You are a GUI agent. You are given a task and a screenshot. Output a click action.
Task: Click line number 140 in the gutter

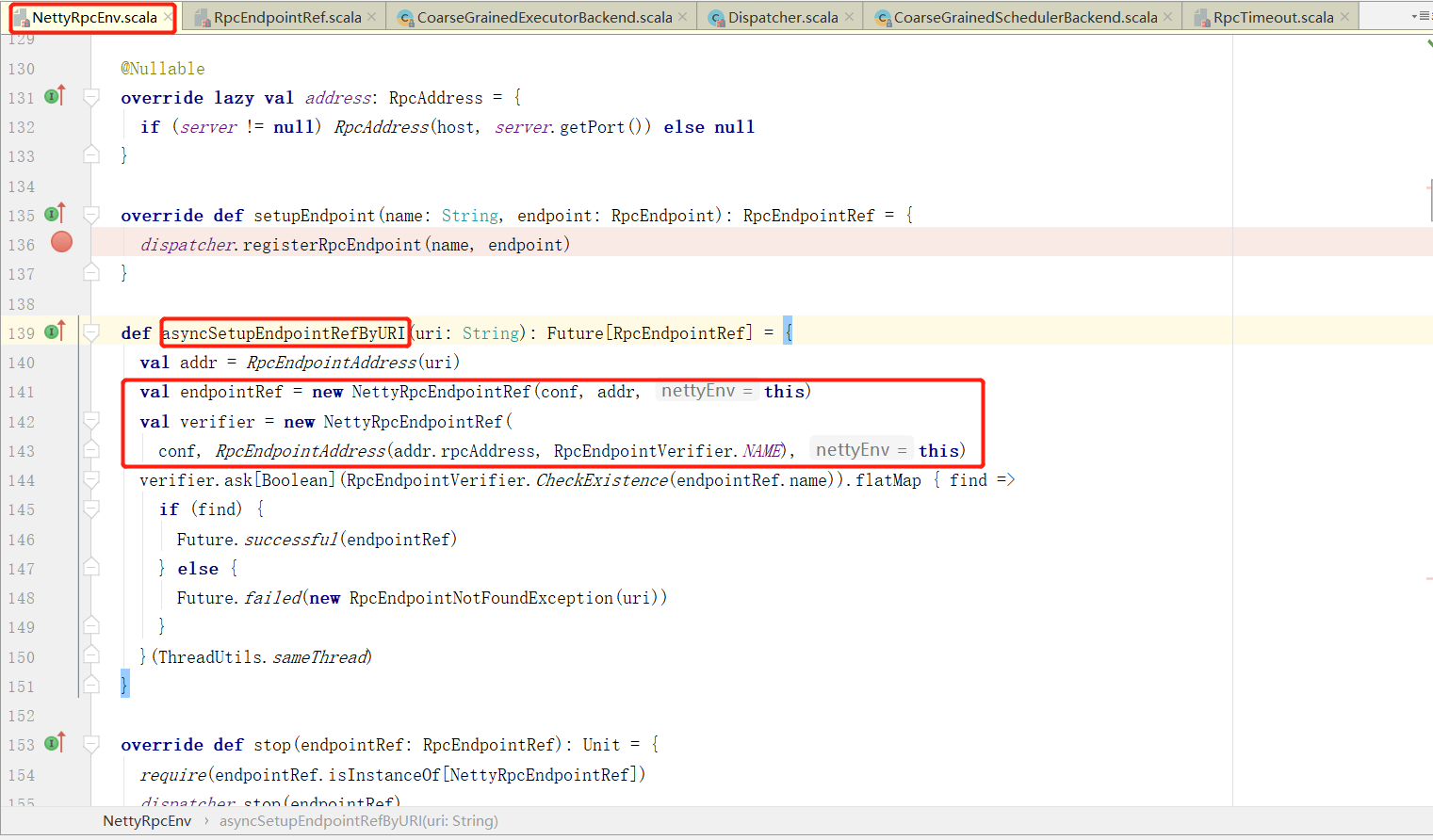point(21,363)
